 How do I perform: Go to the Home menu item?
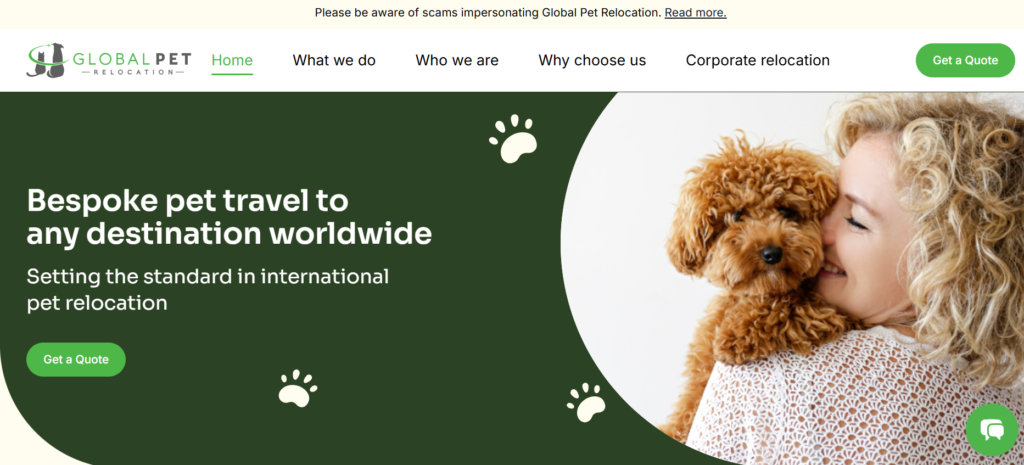pos(232,60)
